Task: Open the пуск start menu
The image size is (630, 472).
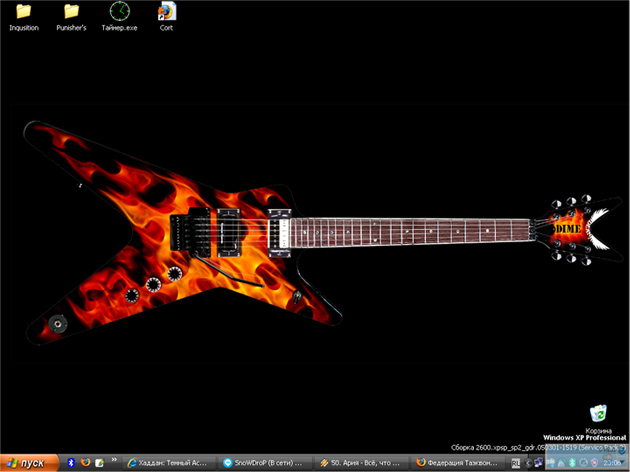Action: pos(29,463)
